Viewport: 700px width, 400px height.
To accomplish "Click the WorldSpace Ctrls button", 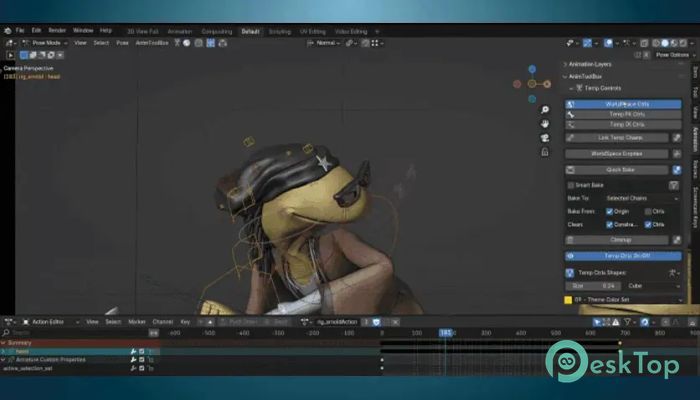I will pyautogui.click(x=623, y=104).
